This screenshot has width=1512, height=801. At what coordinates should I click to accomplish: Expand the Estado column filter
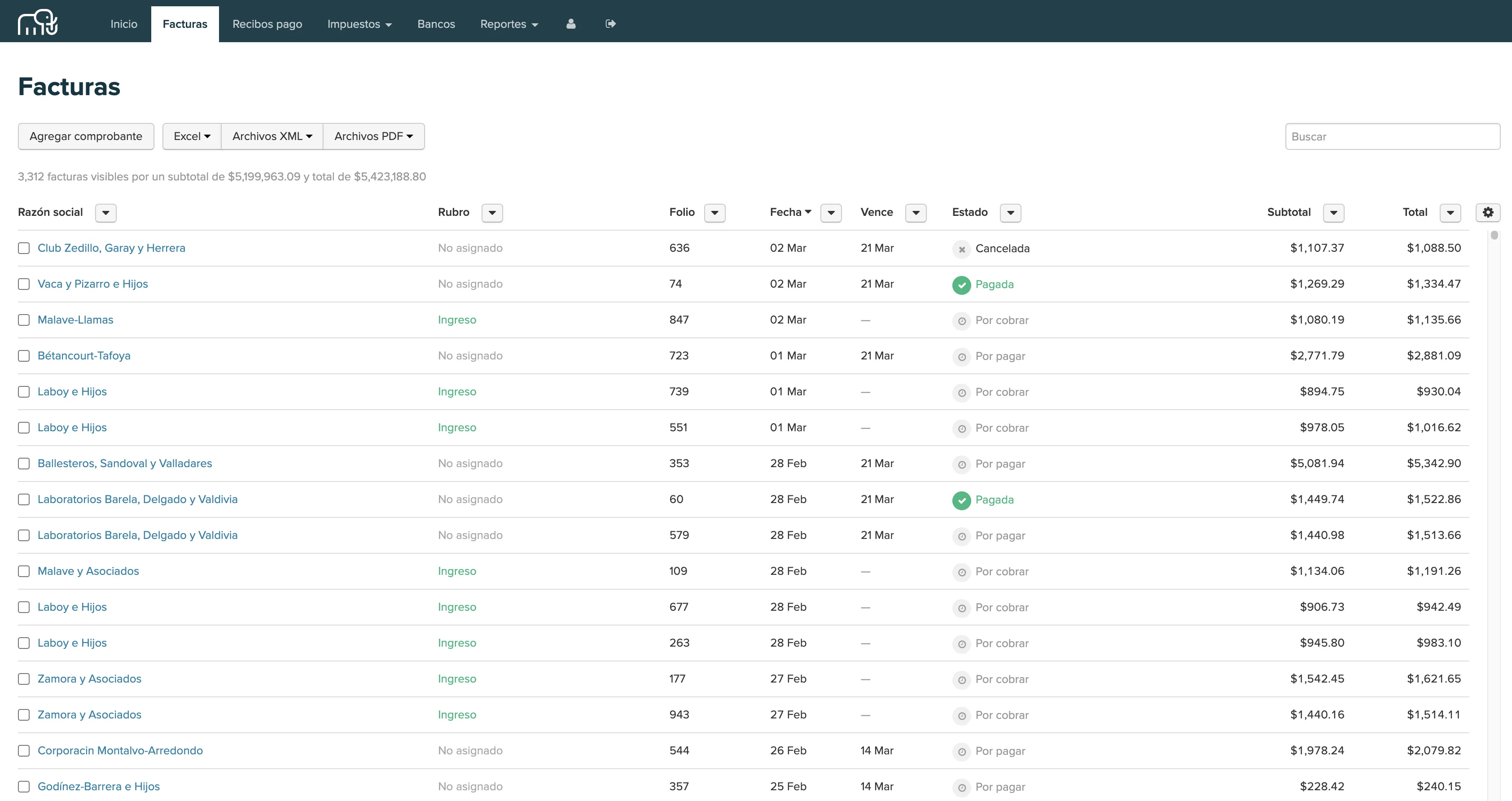1010,213
